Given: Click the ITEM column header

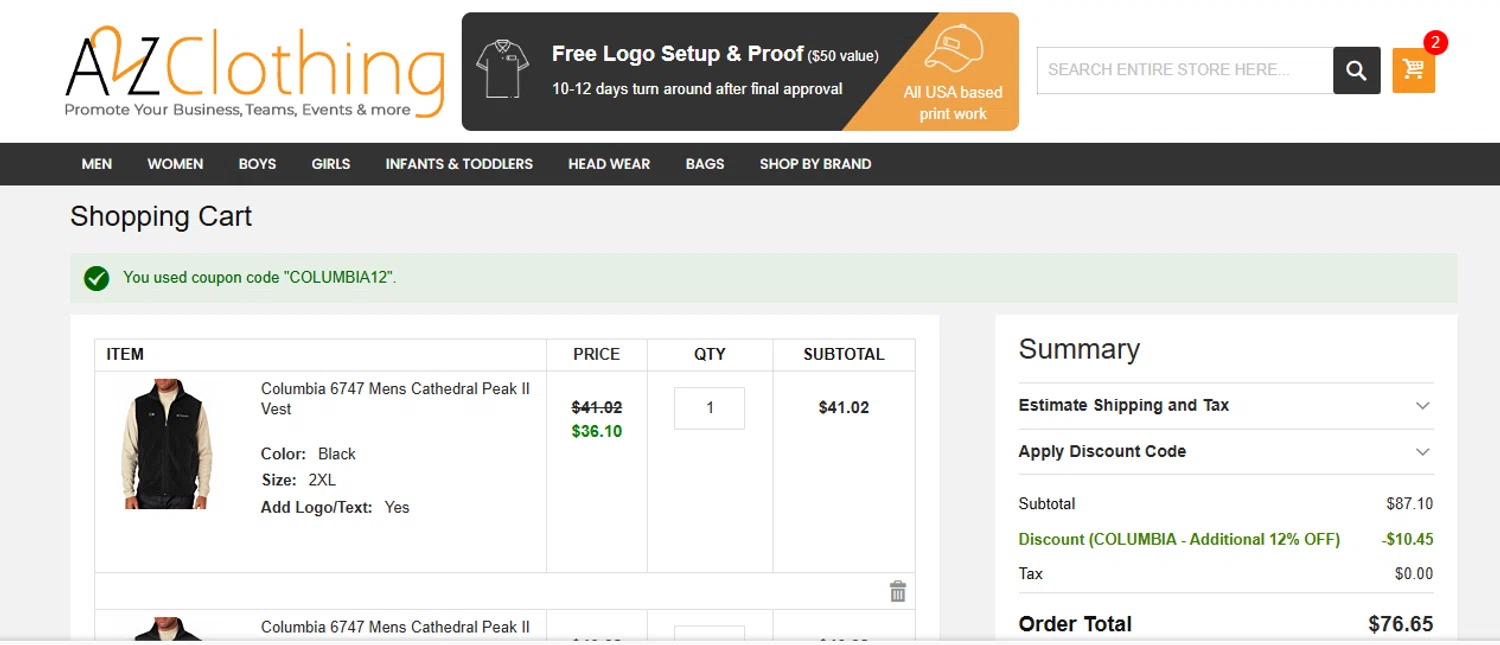Looking at the screenshot, I should pyautogui.click(x=125, y=354).
